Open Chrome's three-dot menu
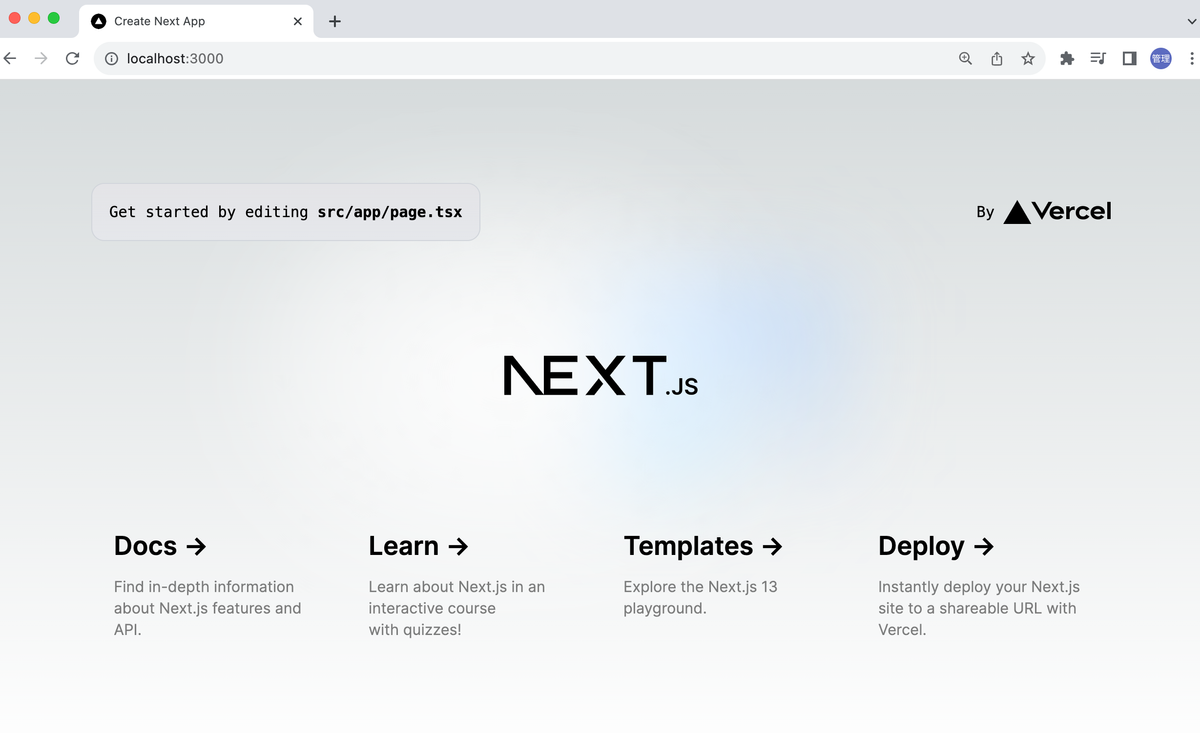1200x733 pixels. point(1189,58)
